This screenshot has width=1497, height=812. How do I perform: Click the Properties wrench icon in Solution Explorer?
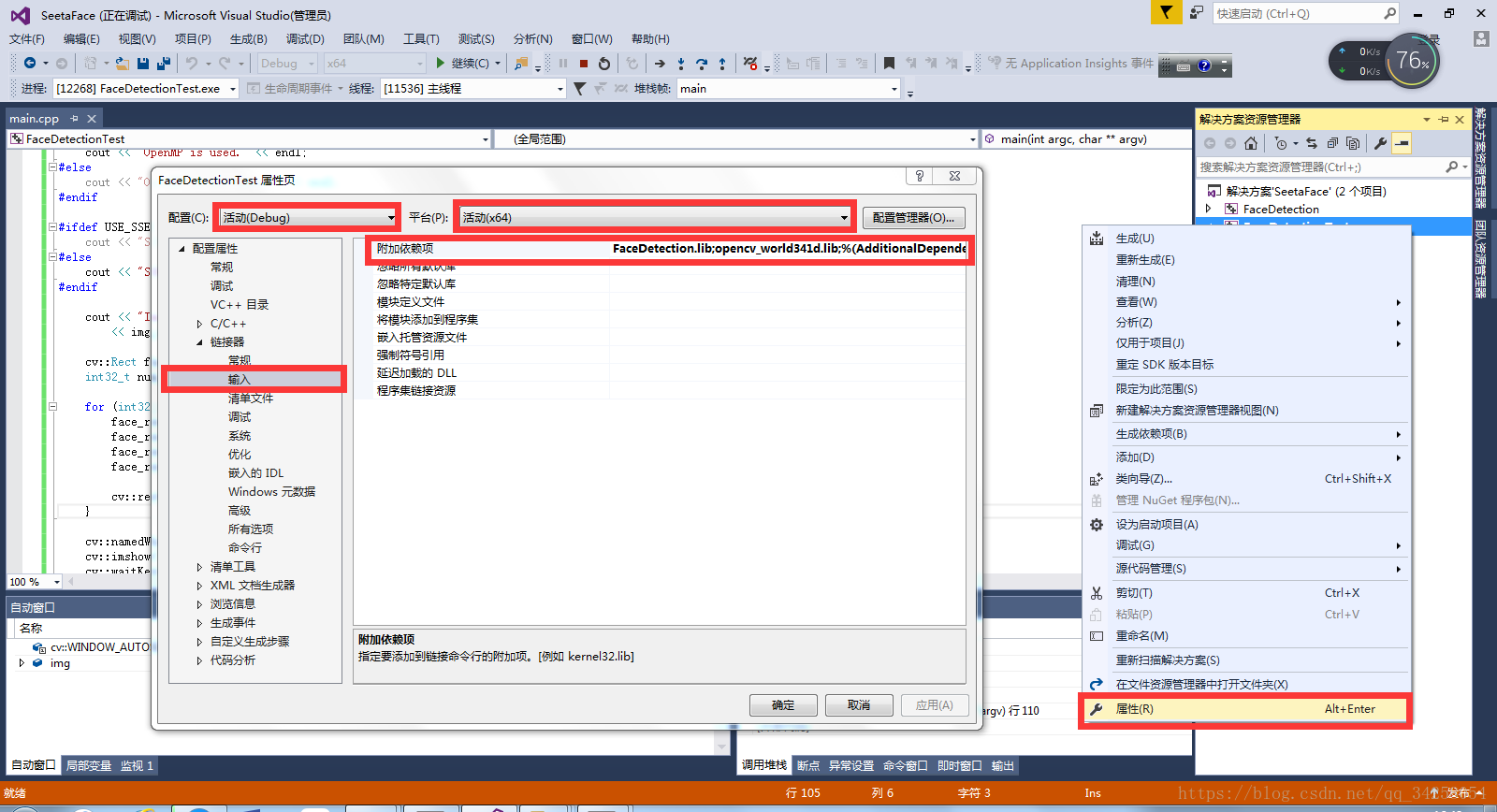click(x=1380, y=143)
